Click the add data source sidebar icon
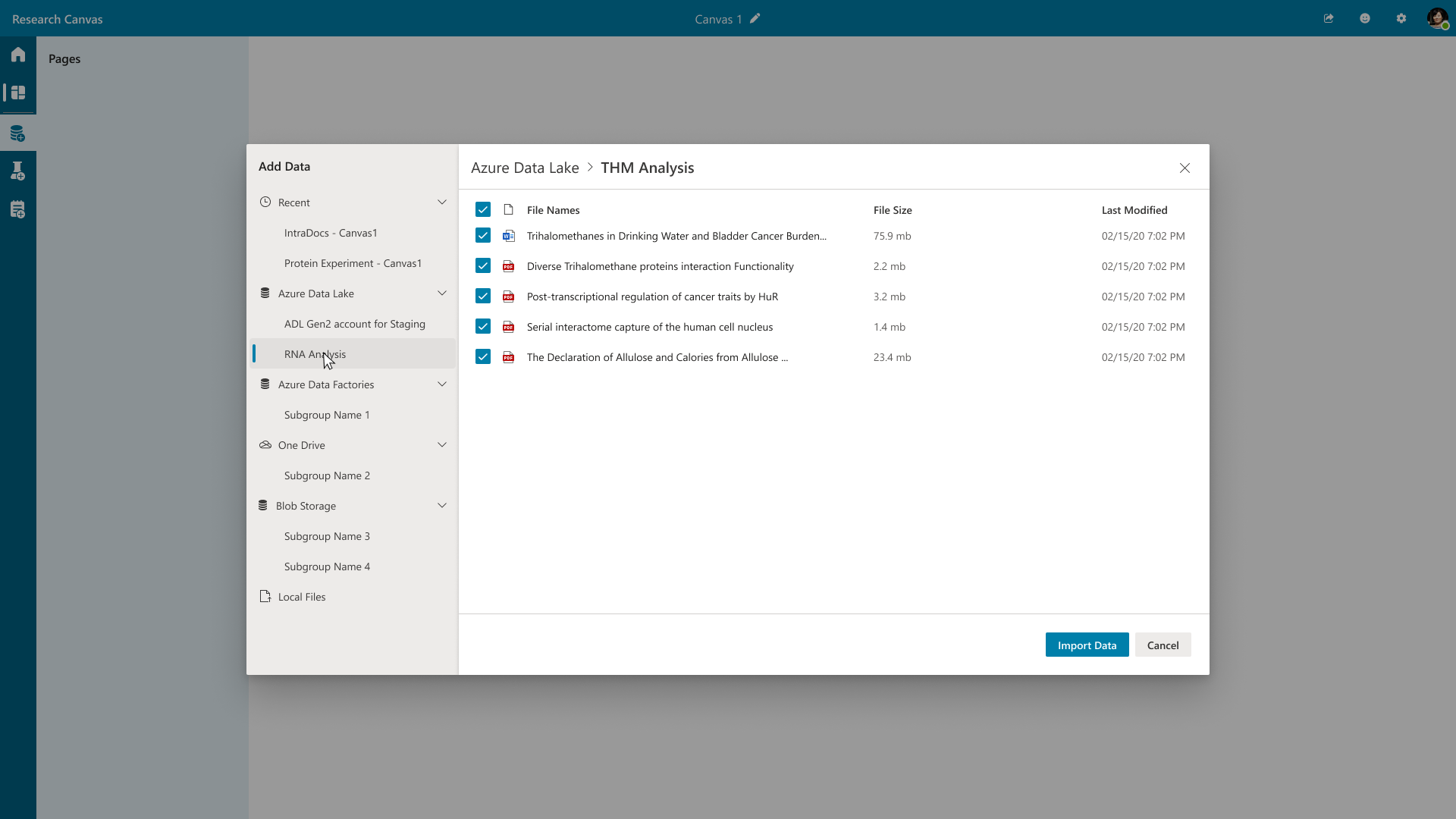Screen dimensions: 1456x819 18,134
